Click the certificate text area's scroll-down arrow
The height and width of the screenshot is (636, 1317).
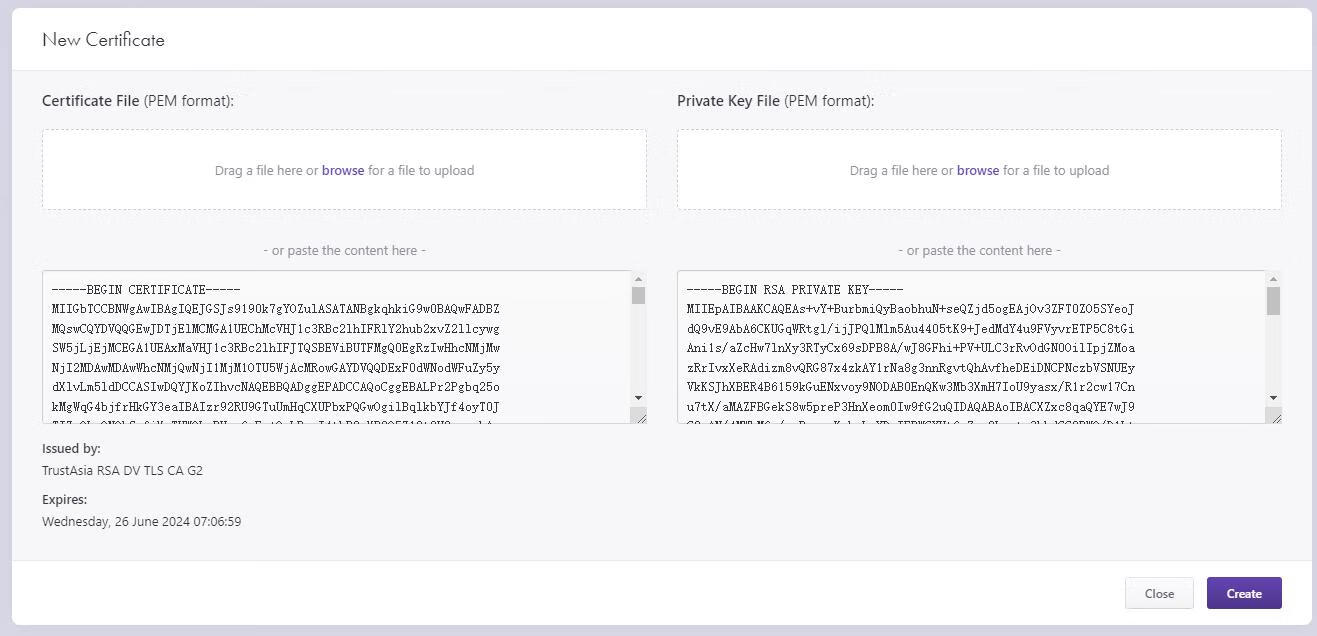pos(638,398)
